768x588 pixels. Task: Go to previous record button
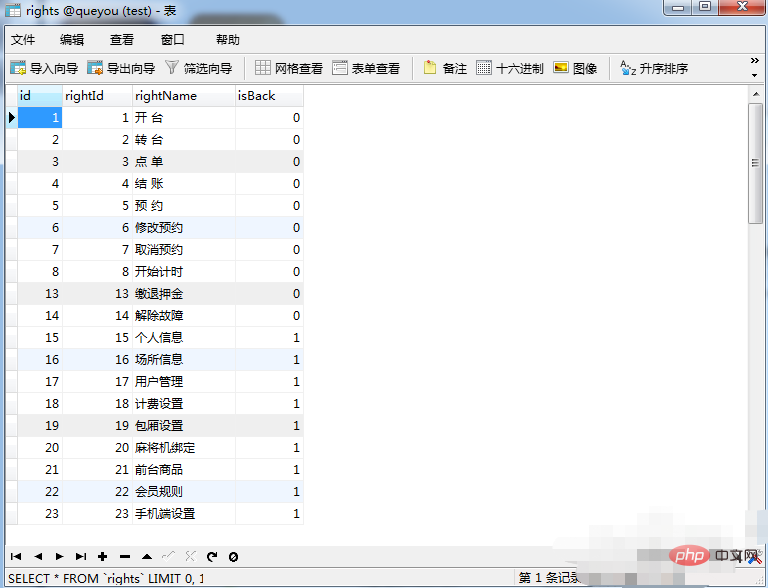tap(38, 556)
